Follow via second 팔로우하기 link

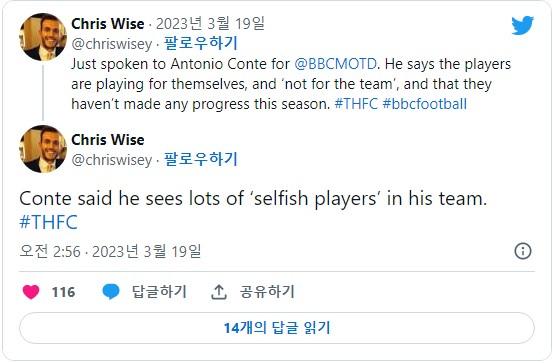coord(201,159)
